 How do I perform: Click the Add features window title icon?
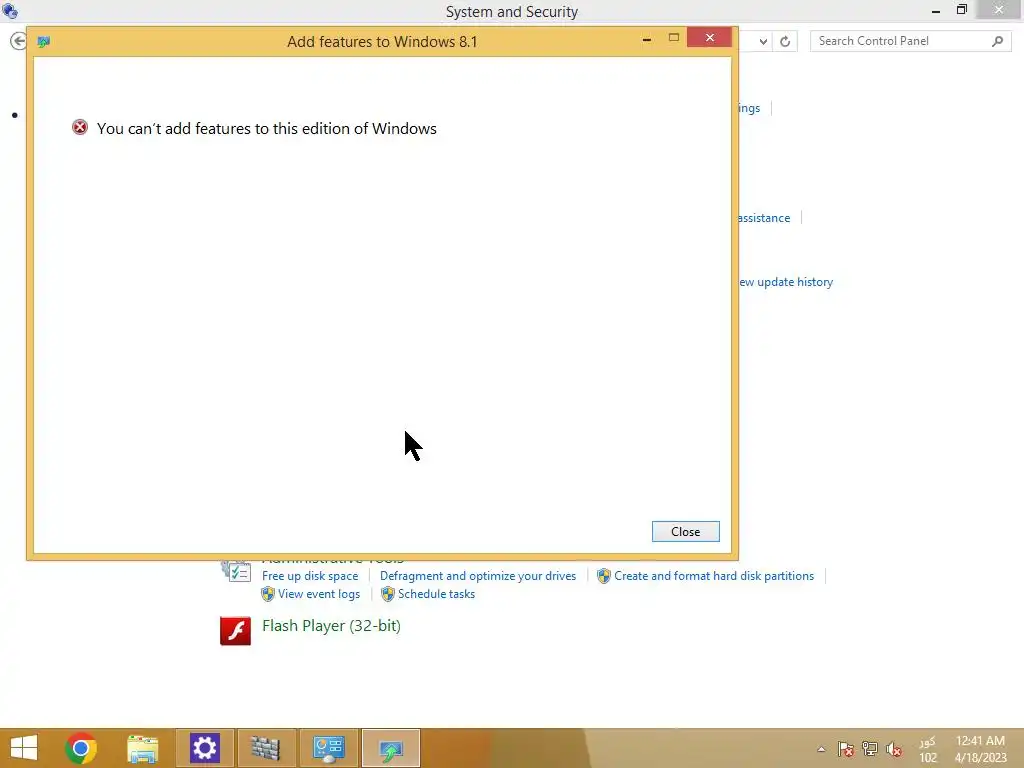pos(44,42)
